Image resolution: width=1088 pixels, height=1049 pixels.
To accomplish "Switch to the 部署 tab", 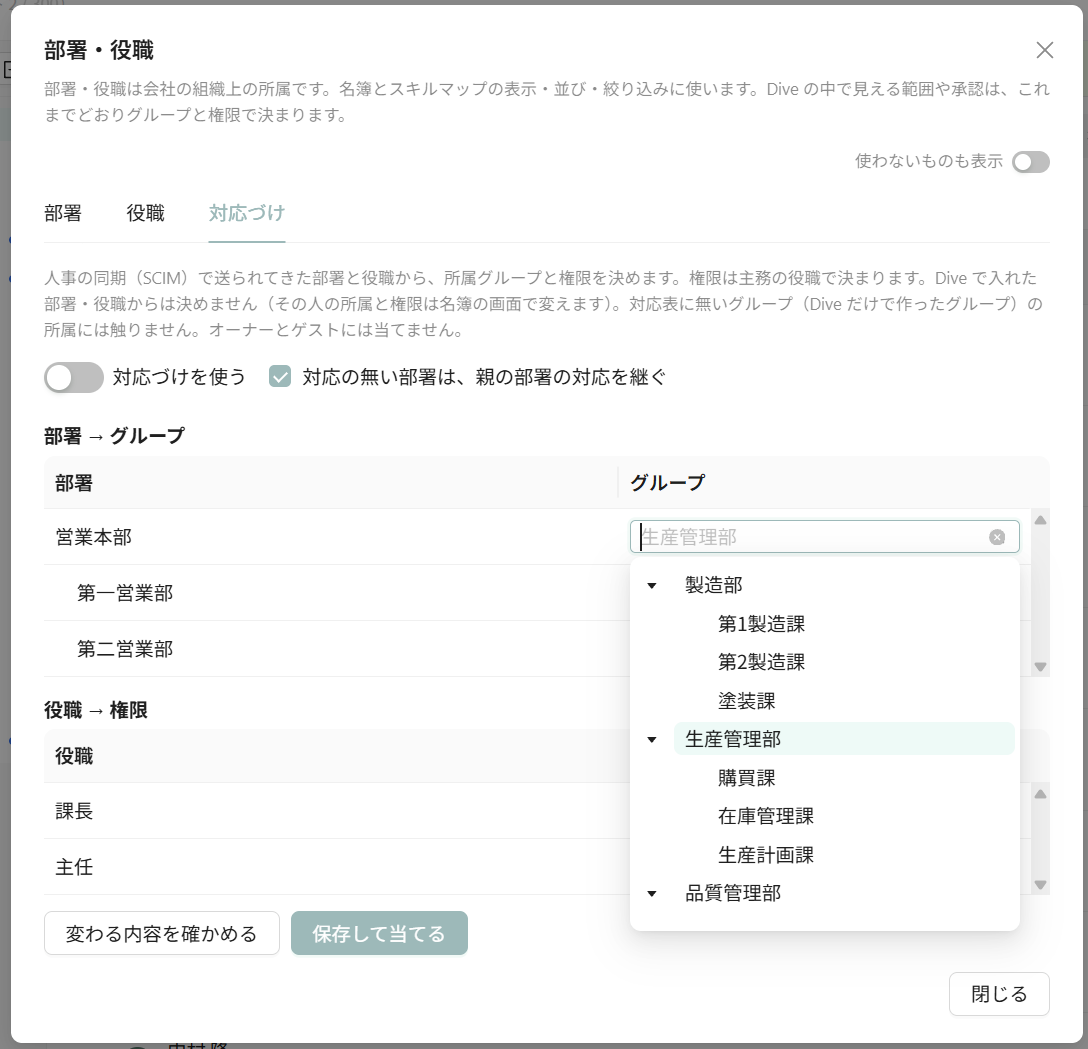I will (x=63, y=213).
